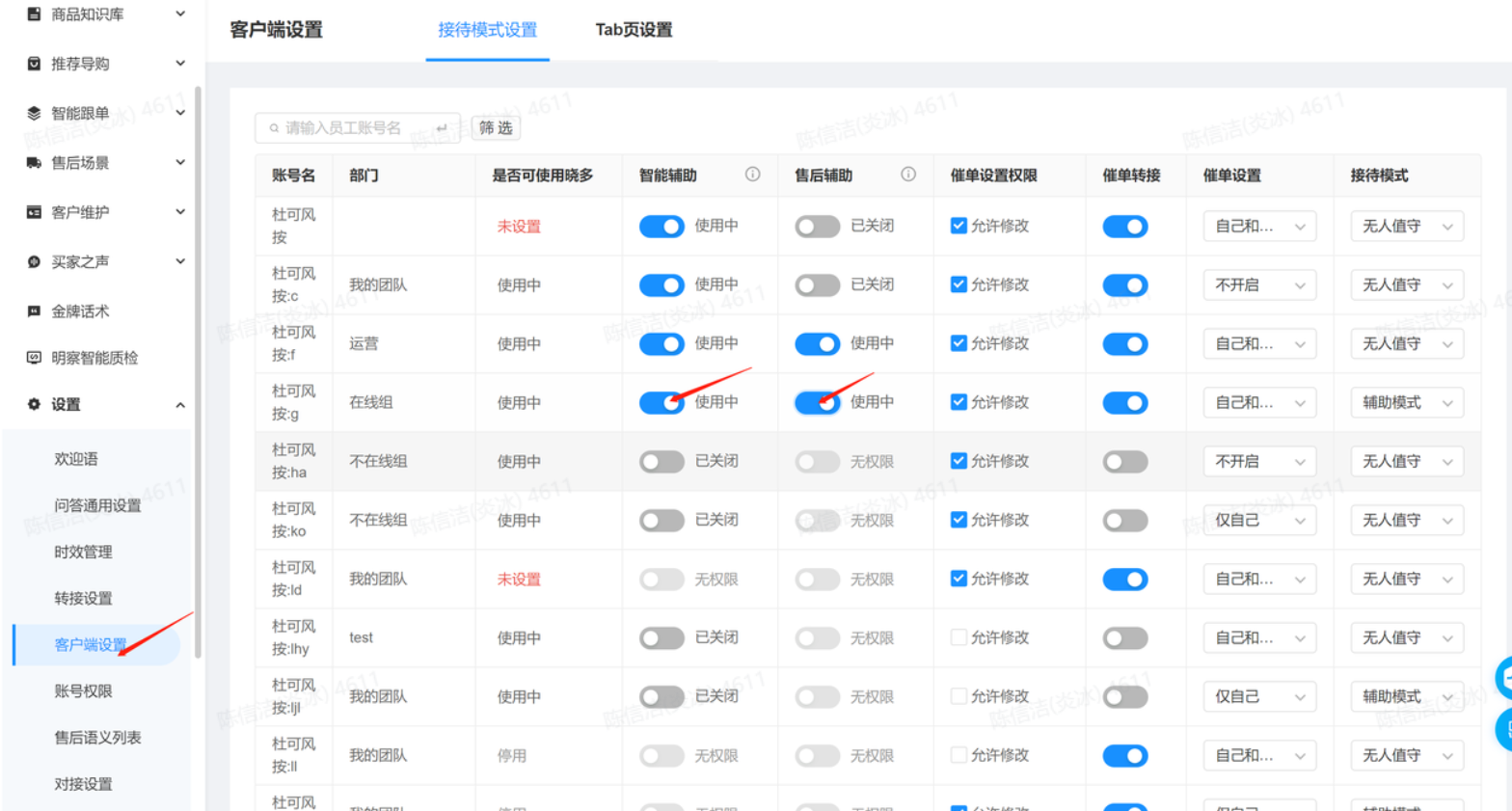Toggle 智能辅助 switch for 杜可风按:c

[661, 285]
